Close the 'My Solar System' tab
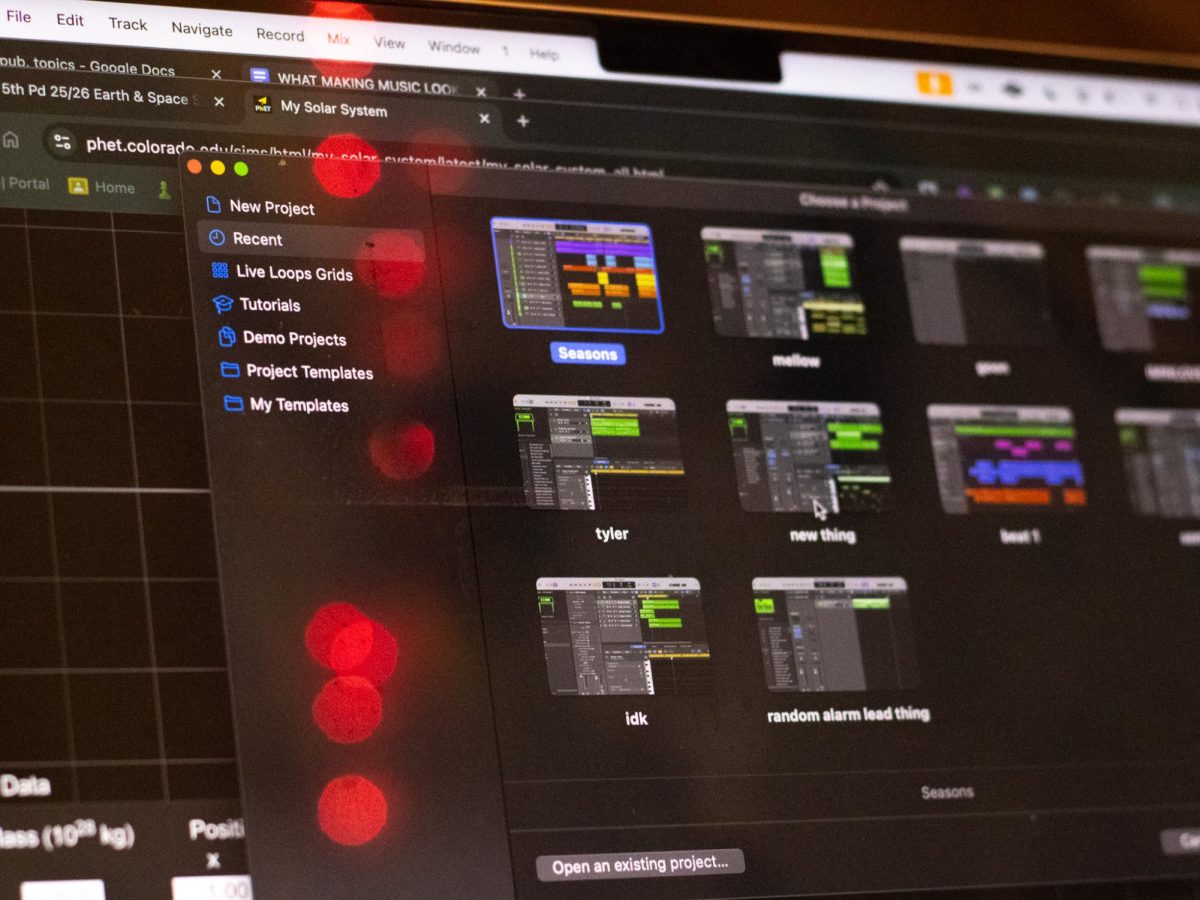 point(484,118)
